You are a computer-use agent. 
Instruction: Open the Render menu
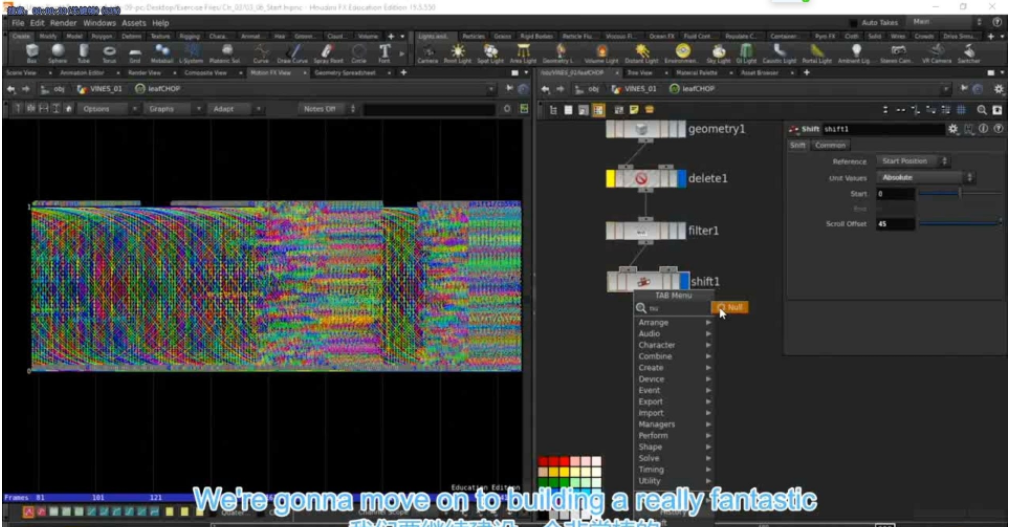coord(63,23)
